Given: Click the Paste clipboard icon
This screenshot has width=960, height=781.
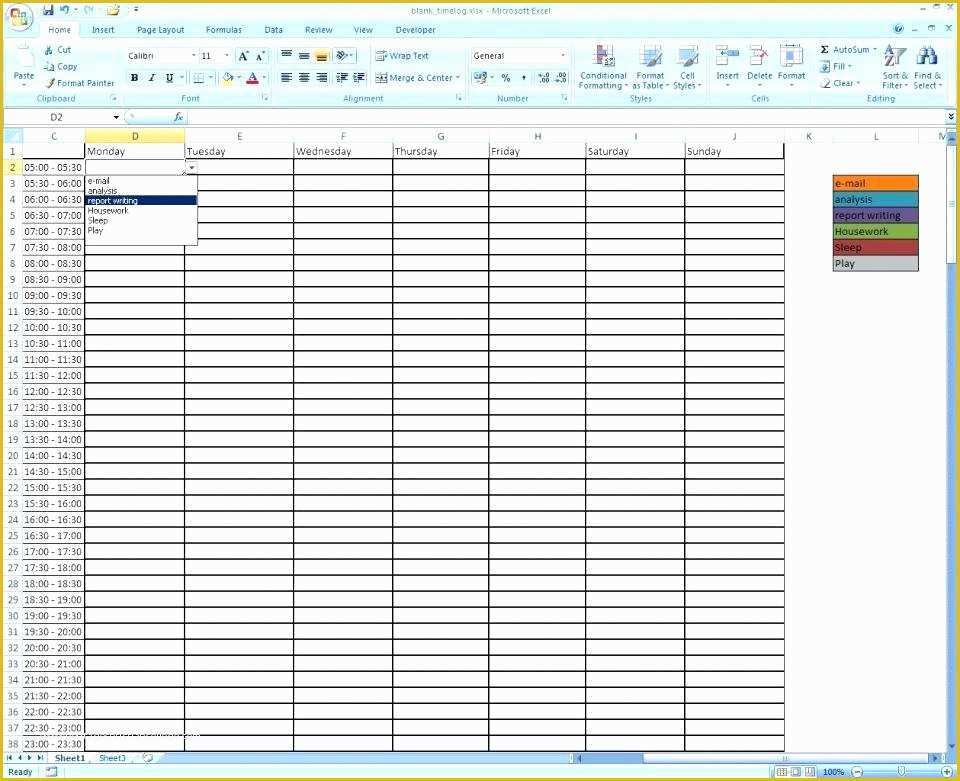Looking at the screenshot, I should point(24,56).
